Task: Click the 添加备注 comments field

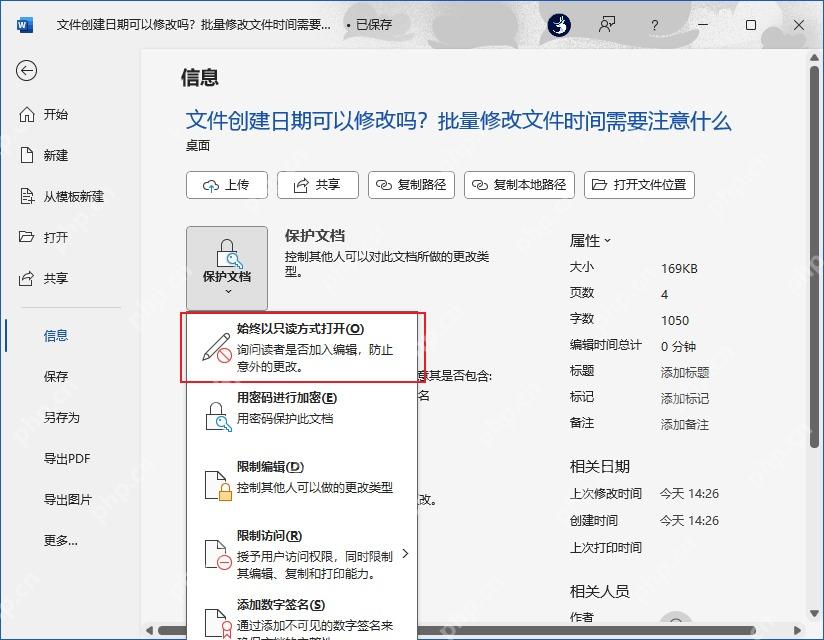Action: [x=685, y=425]
